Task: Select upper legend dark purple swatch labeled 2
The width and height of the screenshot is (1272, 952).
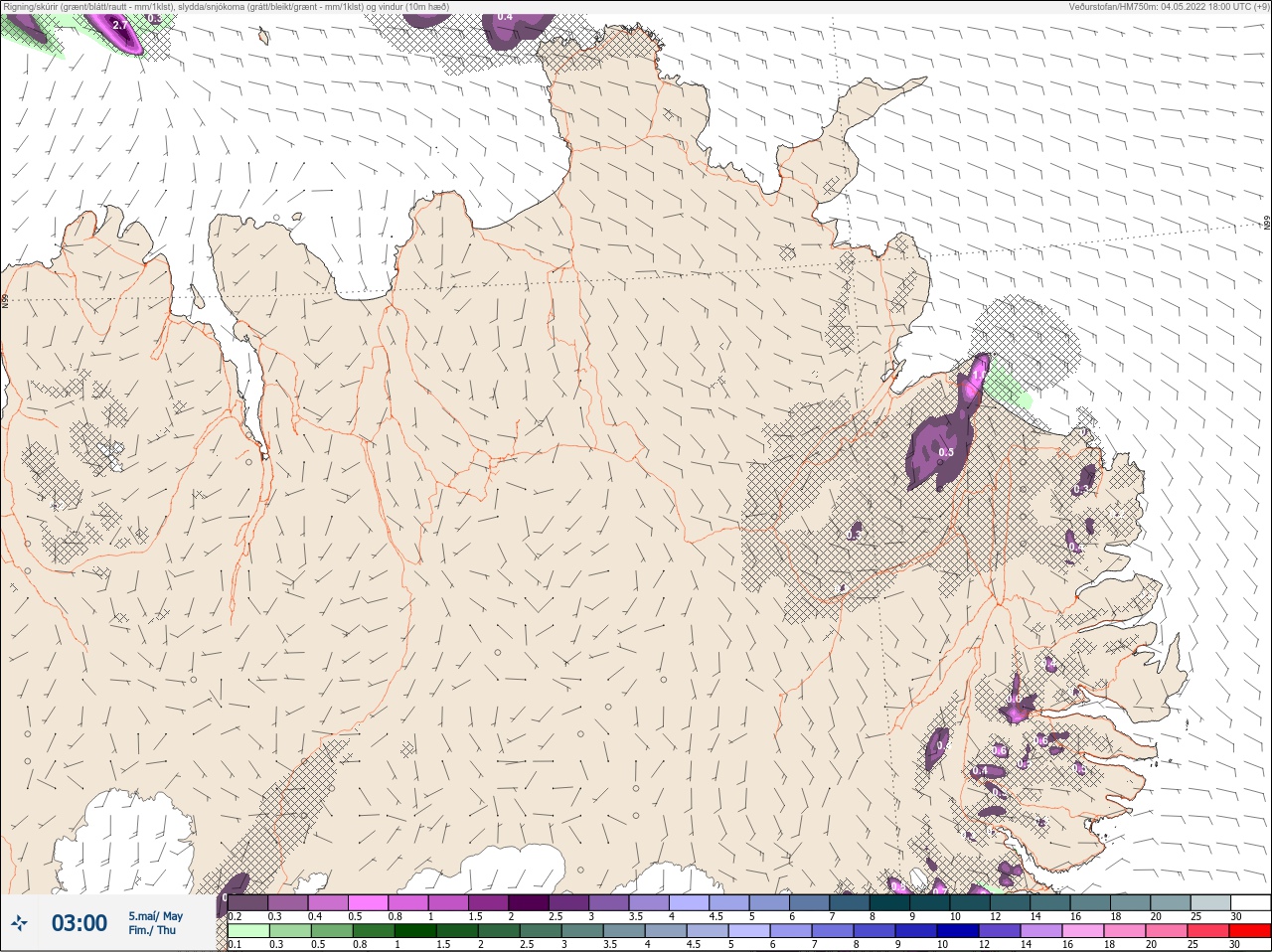Action: pyautogui.click(x=529, y=902)
